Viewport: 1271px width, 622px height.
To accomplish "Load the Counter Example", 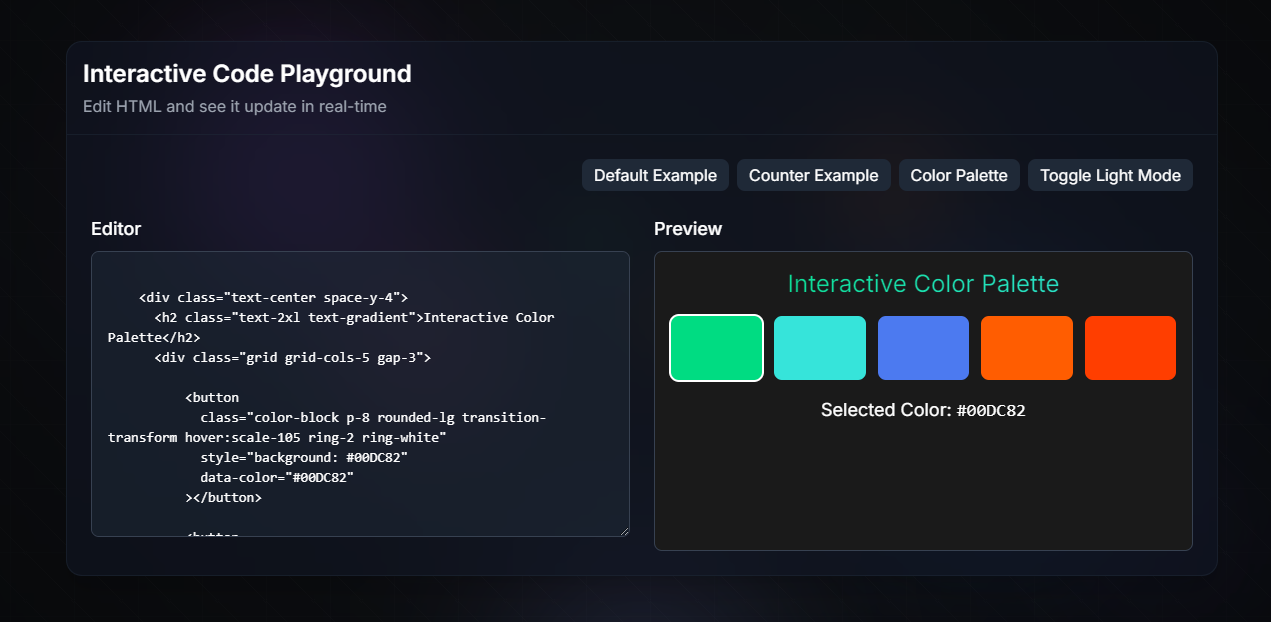I will coord(813,175).
